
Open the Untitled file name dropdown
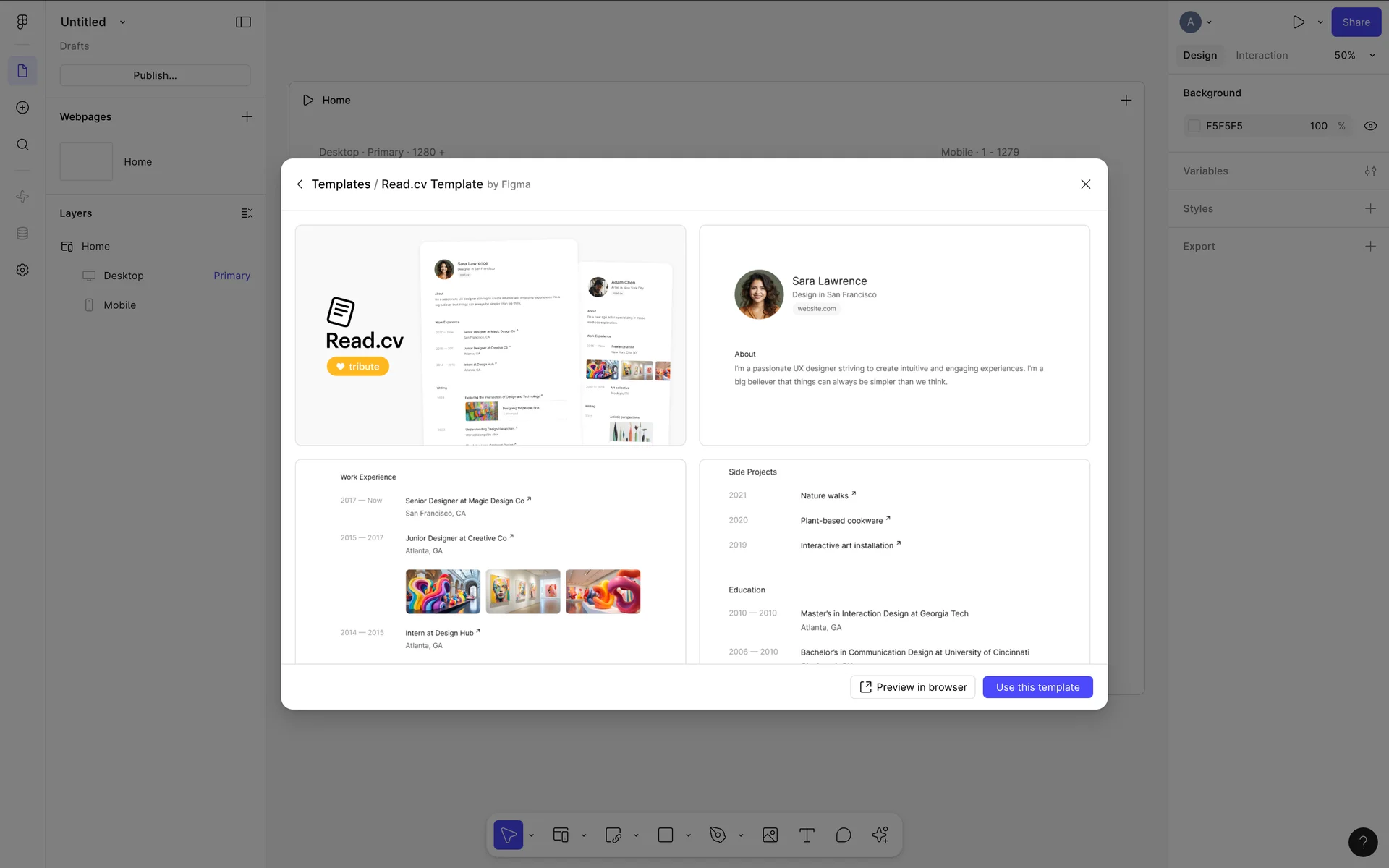122,22
